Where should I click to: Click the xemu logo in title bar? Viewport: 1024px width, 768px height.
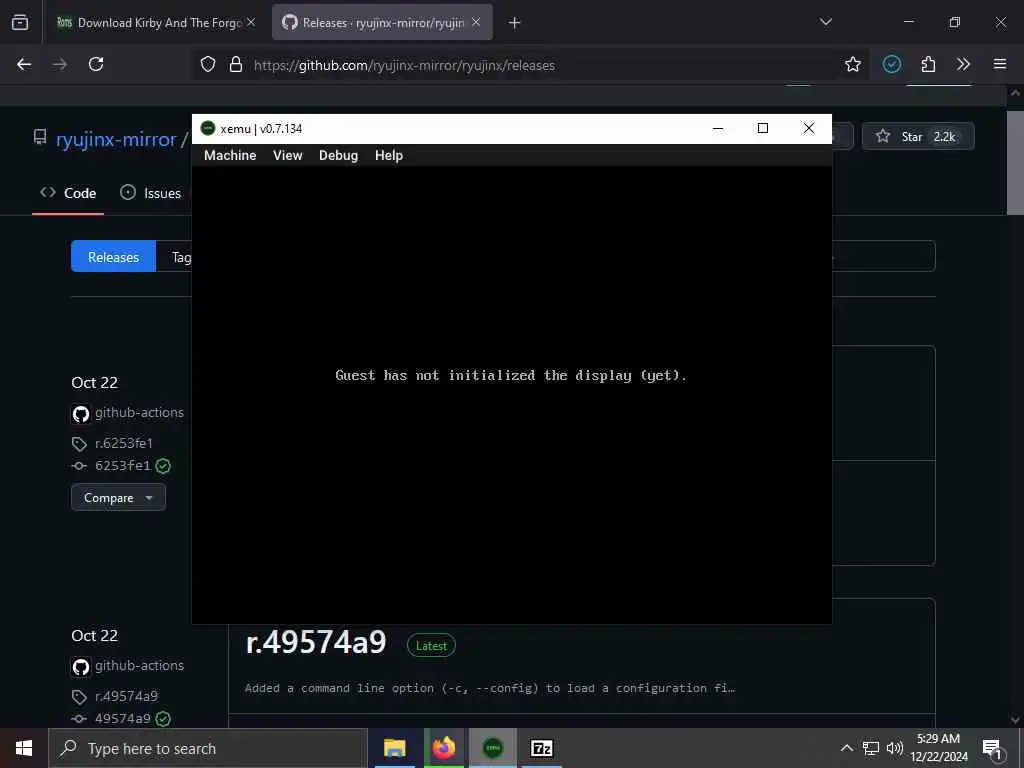(x=208, y=129)
